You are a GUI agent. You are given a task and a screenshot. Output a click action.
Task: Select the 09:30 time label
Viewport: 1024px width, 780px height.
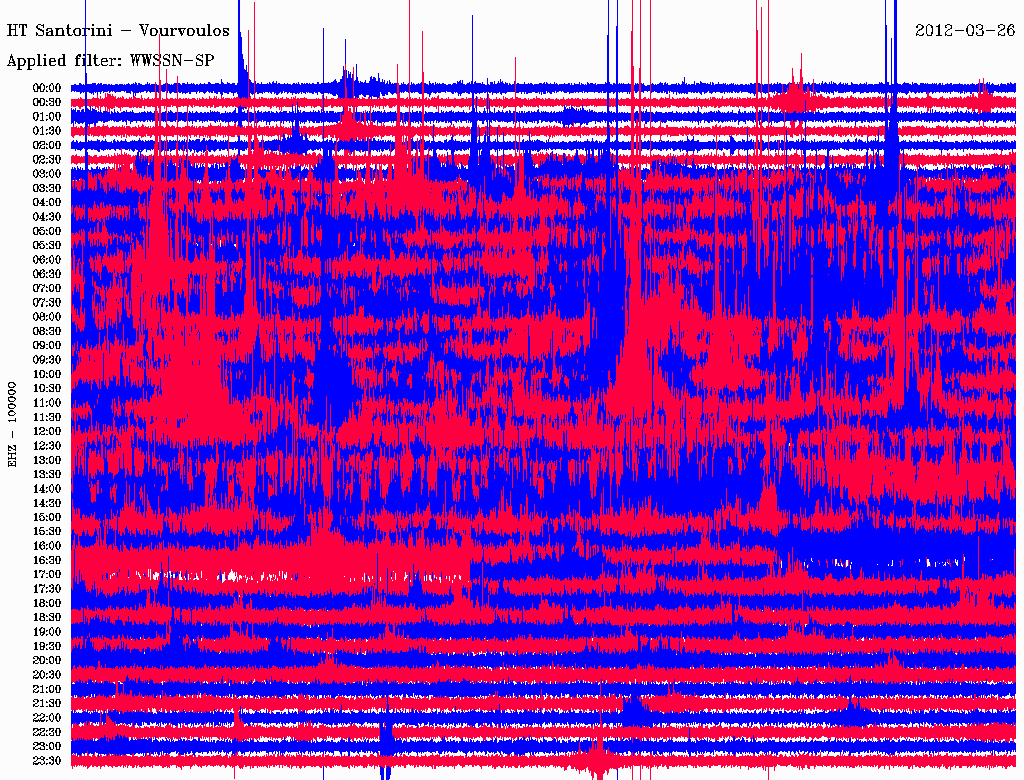coord(47,360)
